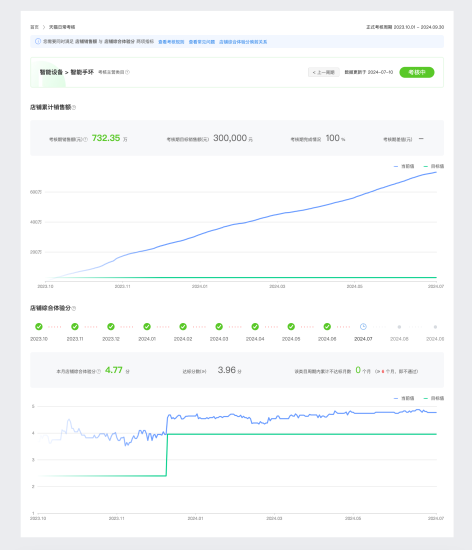472x550 pixels.
Task: Open the second blue link in the notice banner
Action: click(x=202, y=42)
